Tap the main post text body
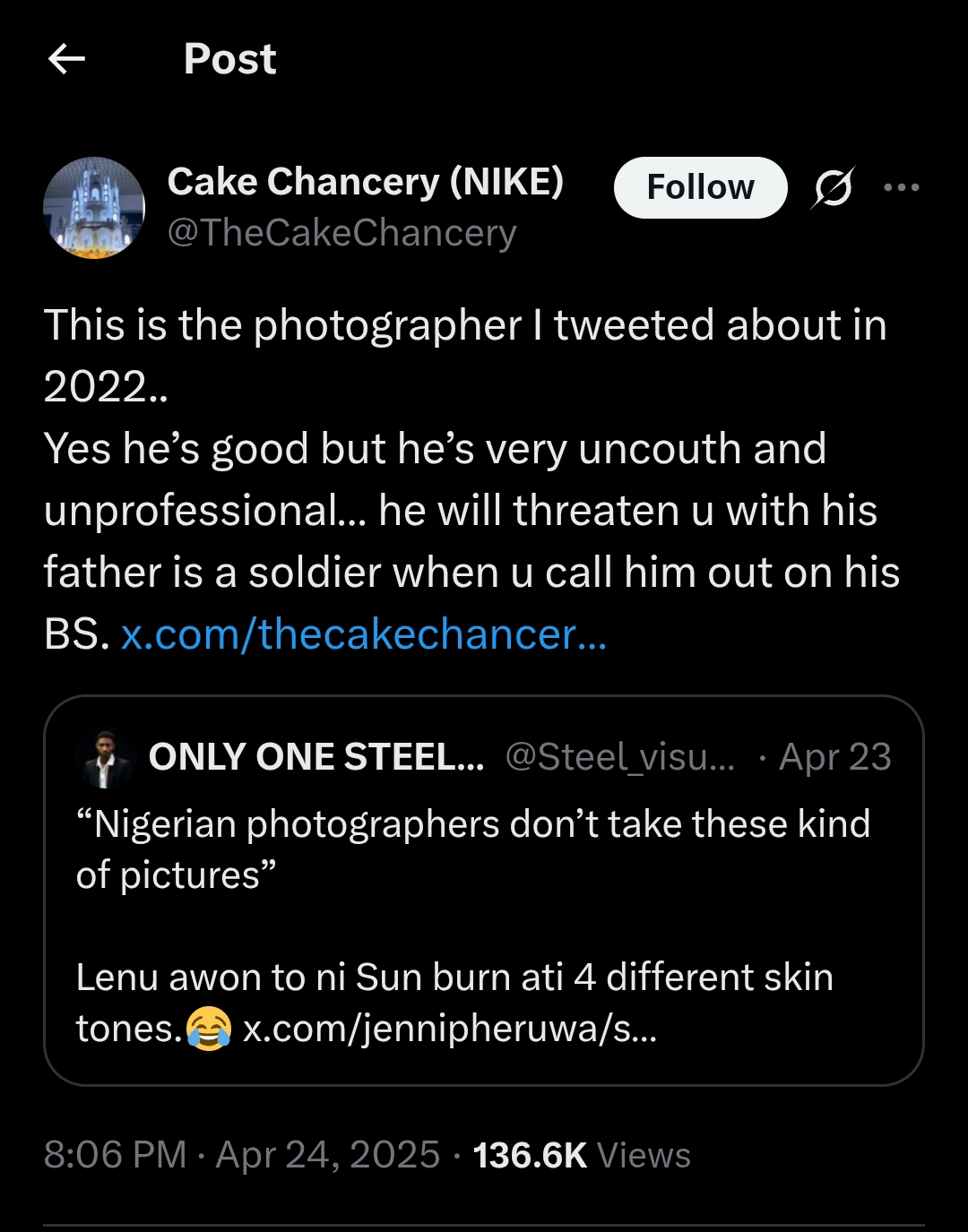 point(466,448)
